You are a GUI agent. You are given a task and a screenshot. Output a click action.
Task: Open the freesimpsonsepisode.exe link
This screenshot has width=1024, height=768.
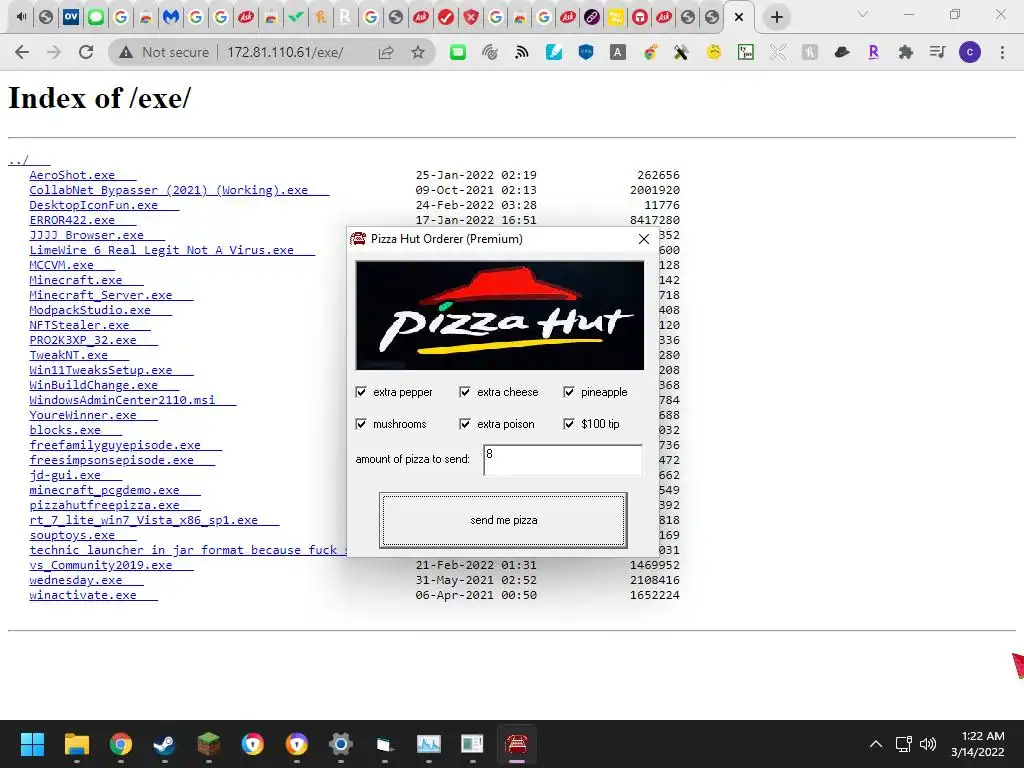click(x=111, y=460)
